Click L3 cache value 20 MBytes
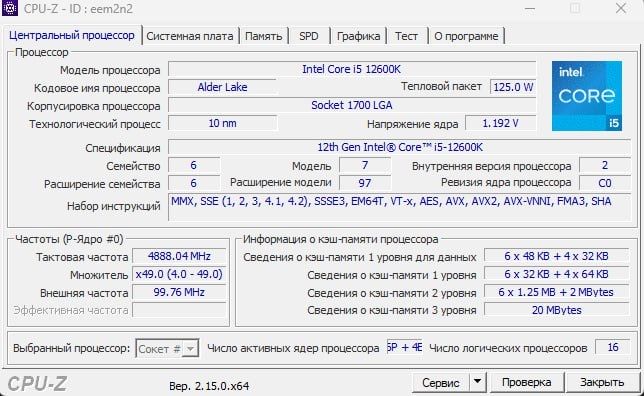 pos(556,310)
